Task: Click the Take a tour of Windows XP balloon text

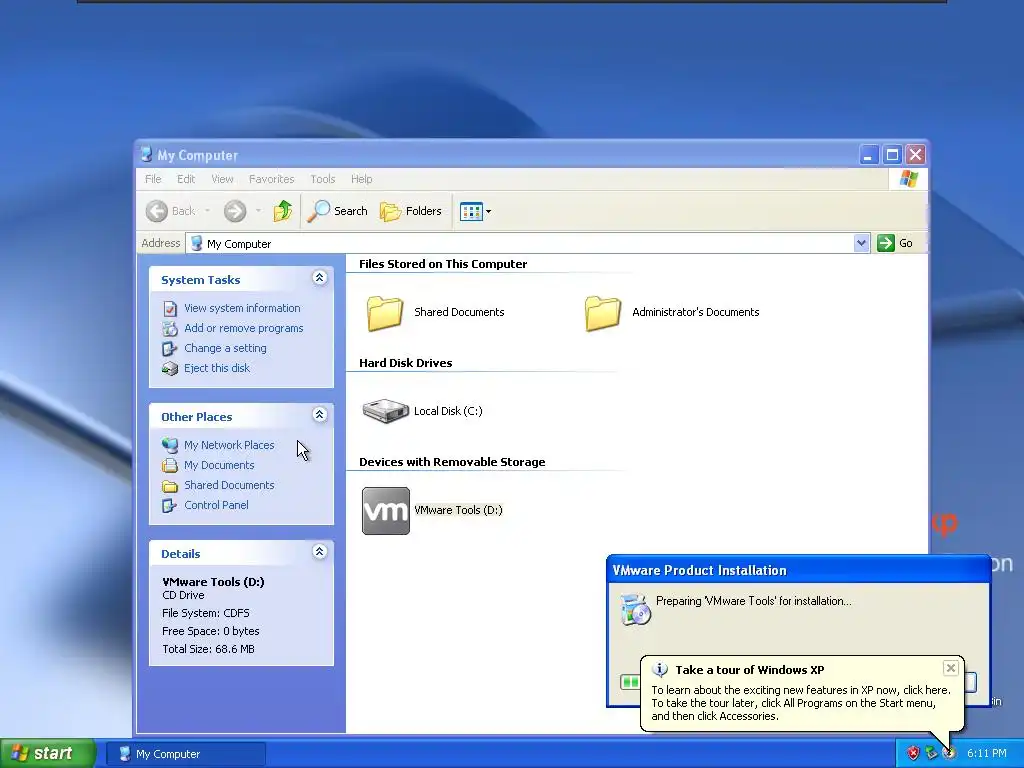Action: pyautogui.click(x=750, y=670)
